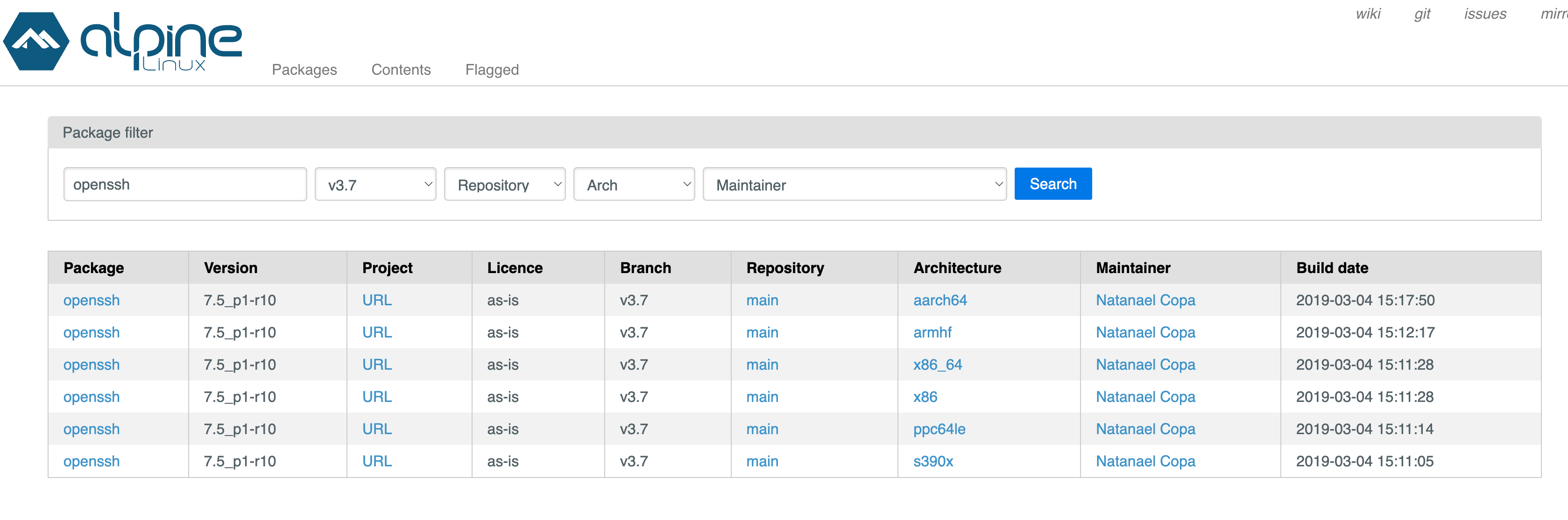Click Project URL in armhf row
The image size is (1568, 520).
pyautogui.click(x=377, y=333)
